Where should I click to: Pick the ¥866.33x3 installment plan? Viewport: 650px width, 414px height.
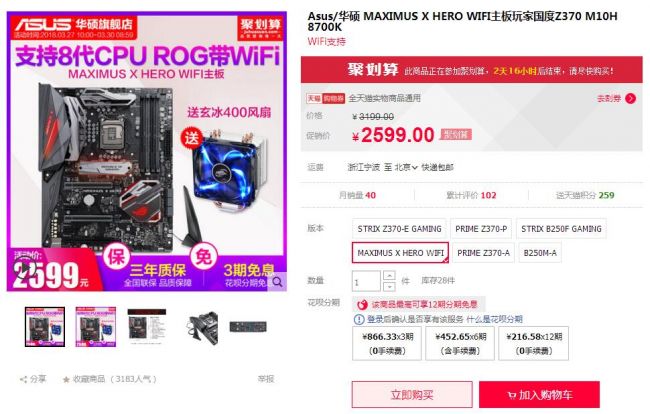pyautogui.click(x=387, y=344)
